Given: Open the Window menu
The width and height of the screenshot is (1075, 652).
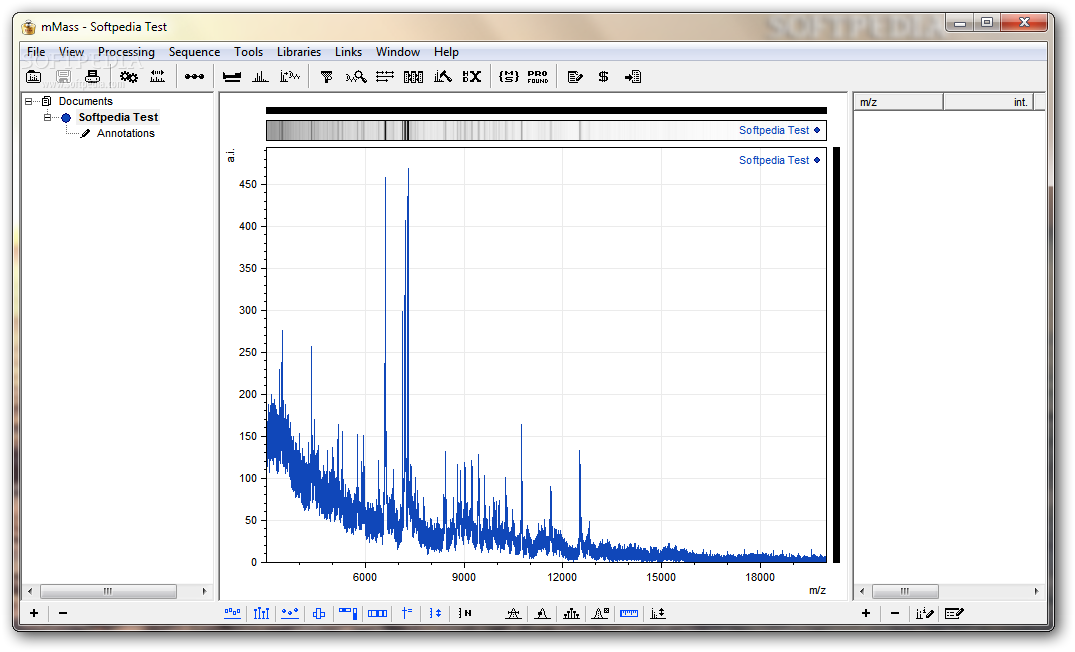Looking at the screenshot, I should click(398, 52).
